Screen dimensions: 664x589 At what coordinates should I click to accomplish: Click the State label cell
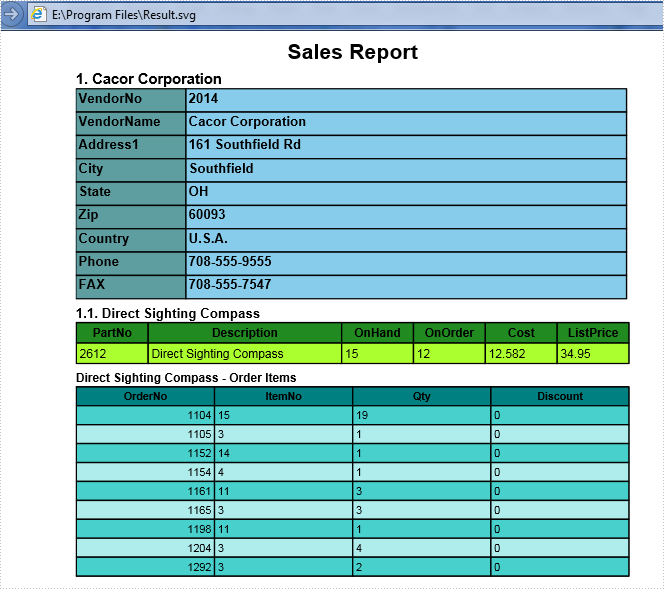click(131, 193)
